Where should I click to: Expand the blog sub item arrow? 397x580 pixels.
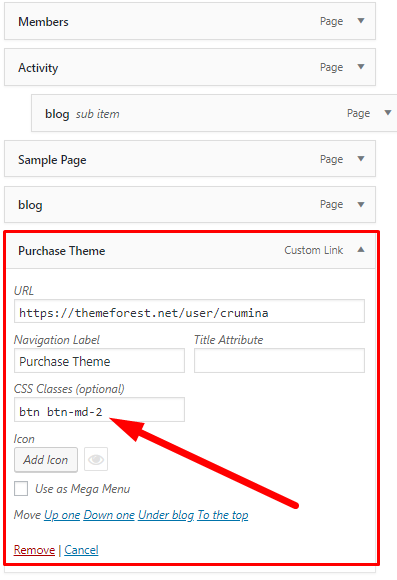pos(388,113)
